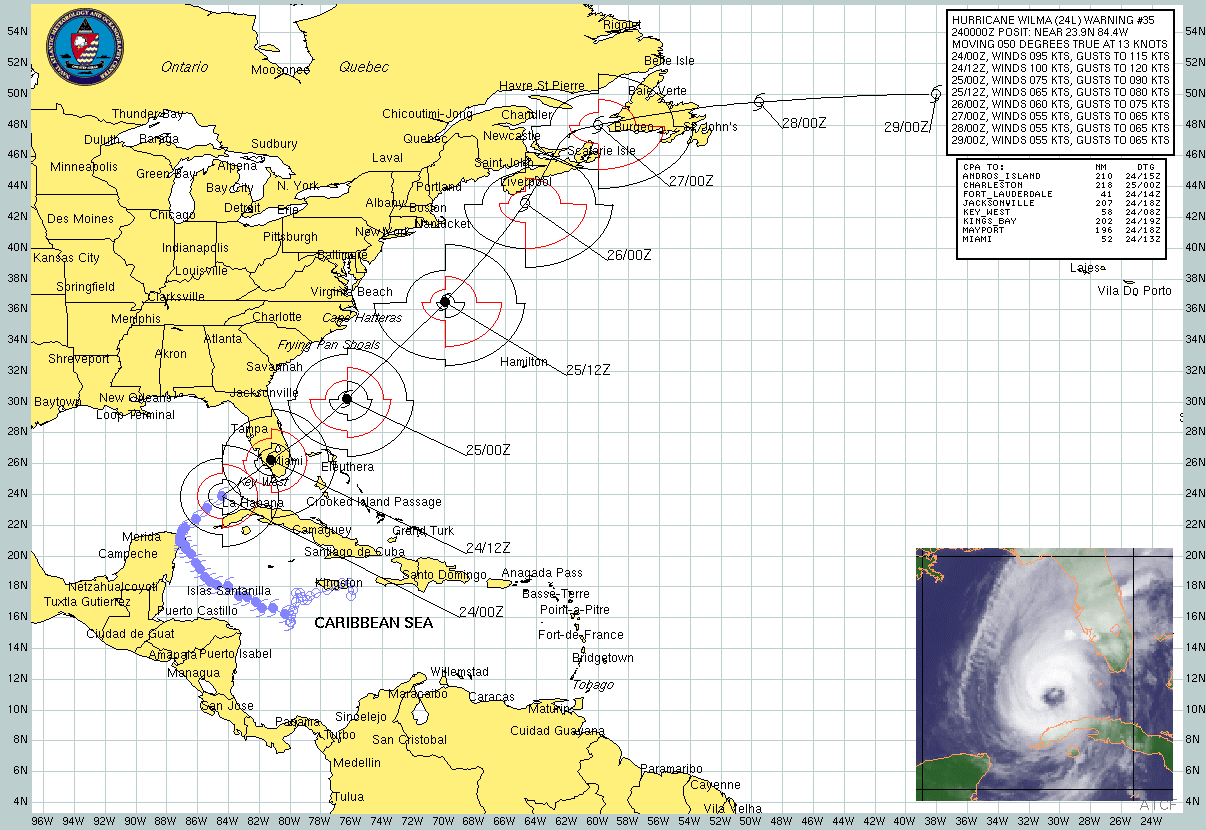Image resolution: width=1206 pixels, height=830 pixels.
Task: Click the 'Santo Domingo' label
Action: pos(444,575)
